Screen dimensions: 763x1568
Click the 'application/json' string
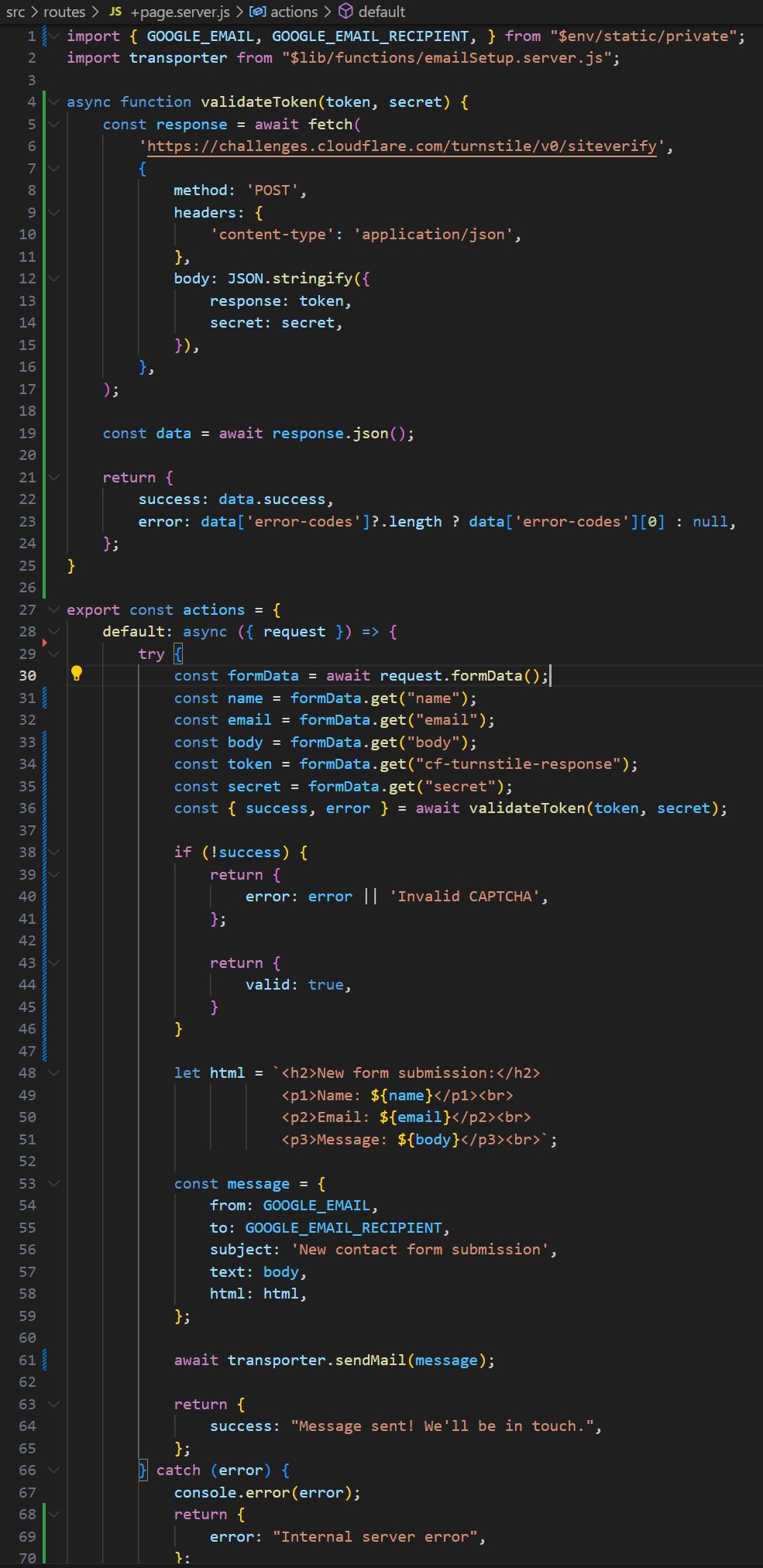tap(433, 234)
